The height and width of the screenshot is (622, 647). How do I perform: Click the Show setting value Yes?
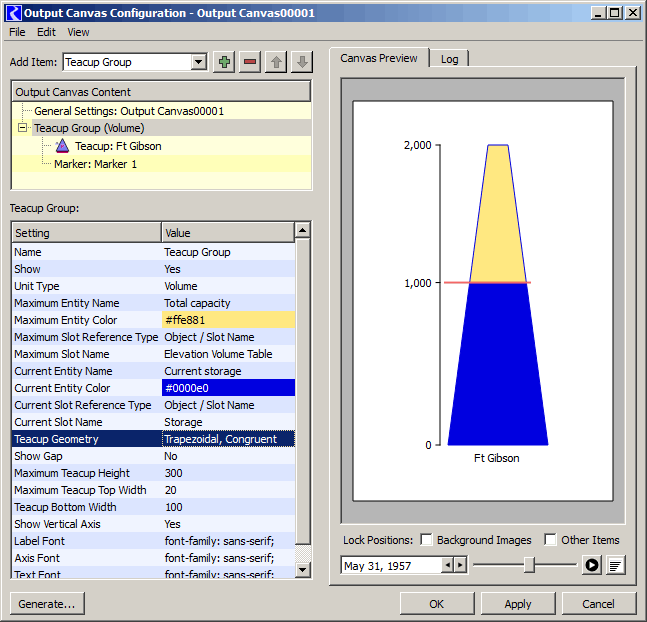228,269
